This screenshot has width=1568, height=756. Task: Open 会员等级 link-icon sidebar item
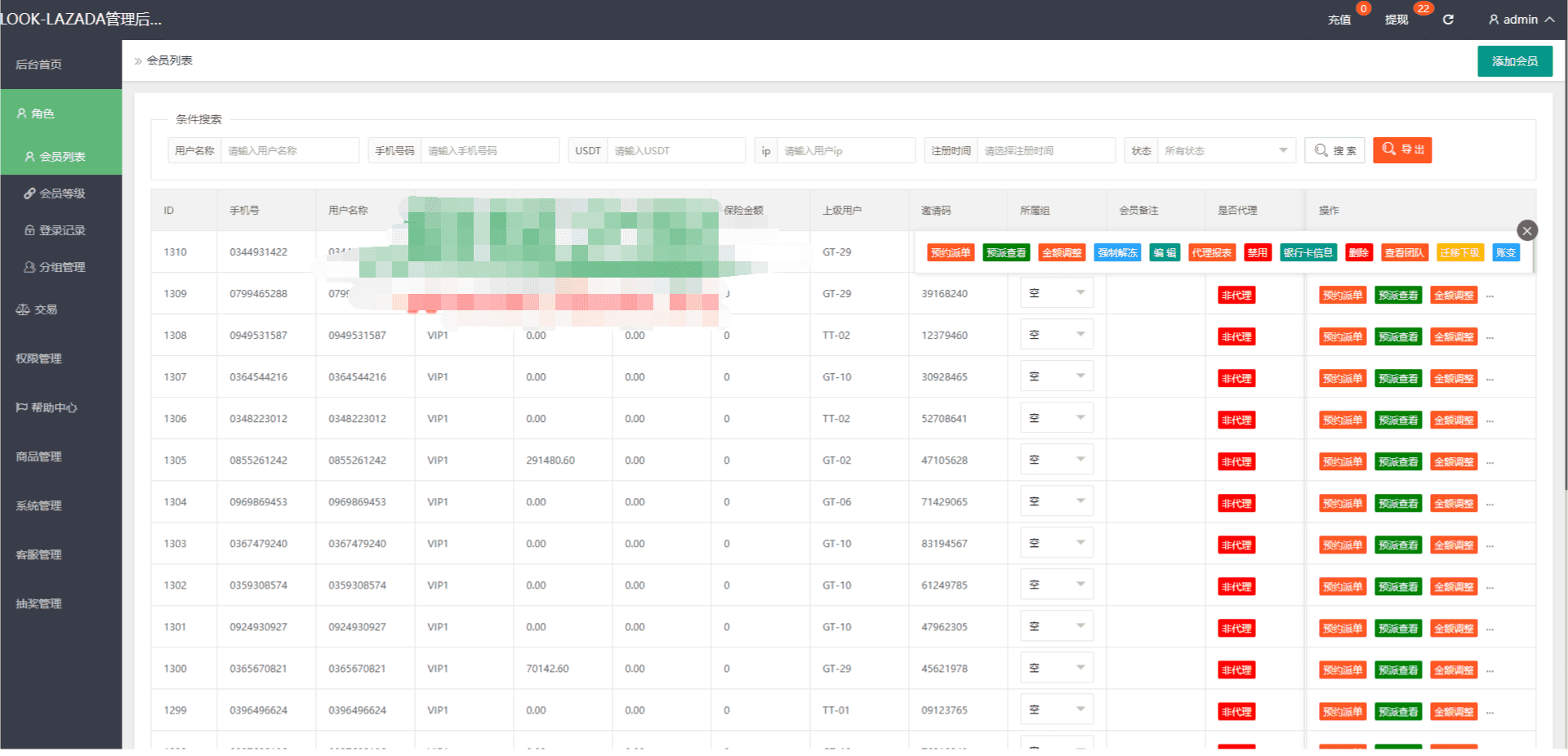(x=61, y=193)
